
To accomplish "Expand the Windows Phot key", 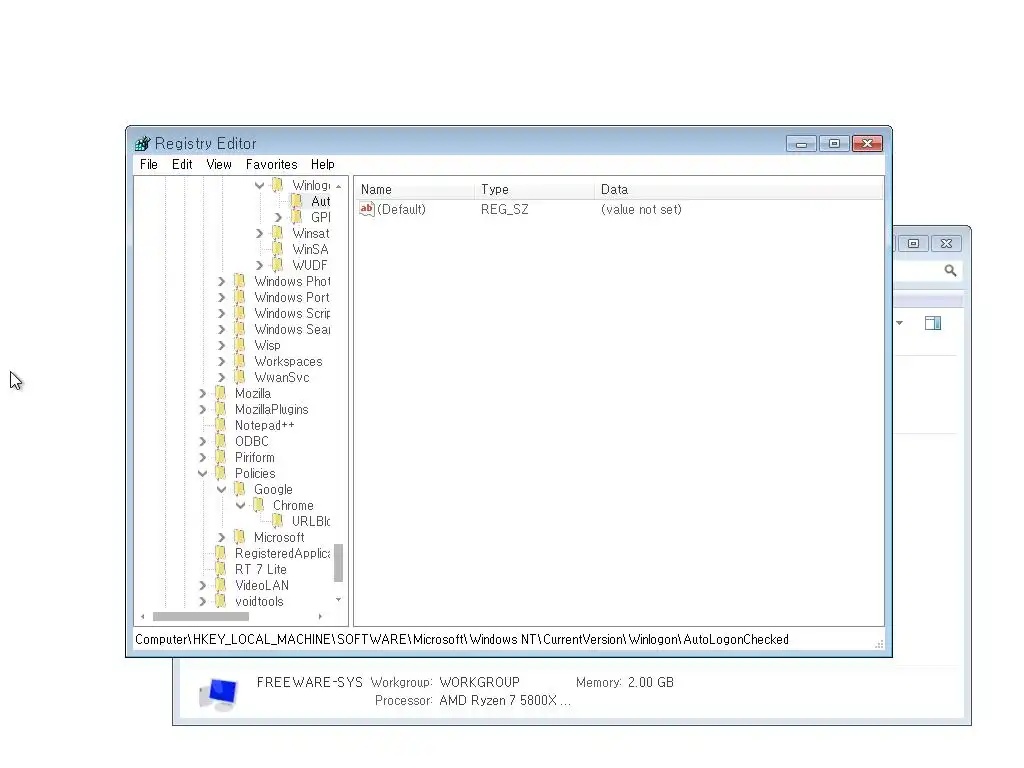I will pyautogui.click(x=221, y=281).
